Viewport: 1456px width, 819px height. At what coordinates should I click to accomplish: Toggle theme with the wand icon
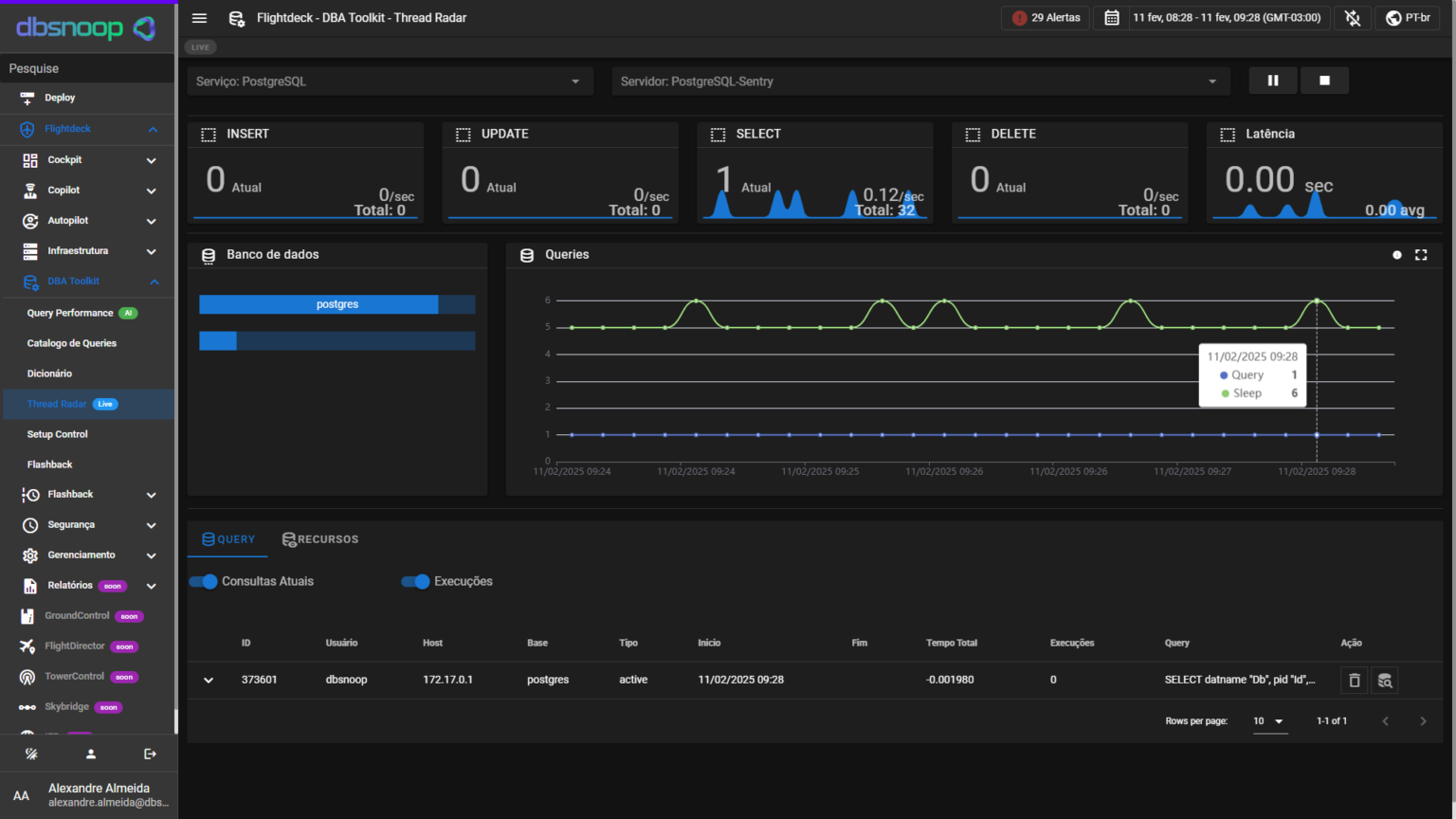click(31, 755)
